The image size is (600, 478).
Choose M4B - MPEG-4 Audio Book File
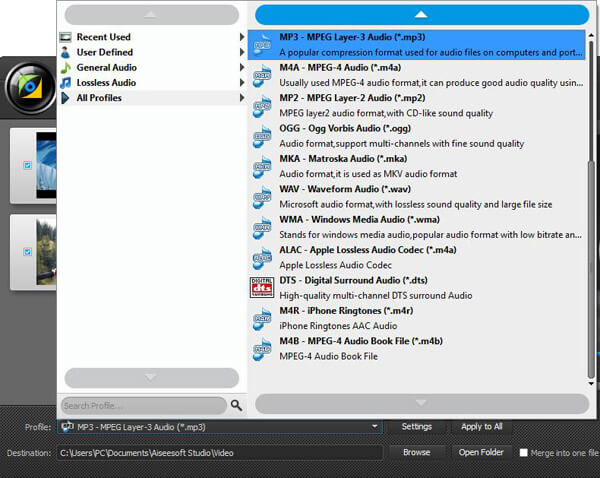417,349
